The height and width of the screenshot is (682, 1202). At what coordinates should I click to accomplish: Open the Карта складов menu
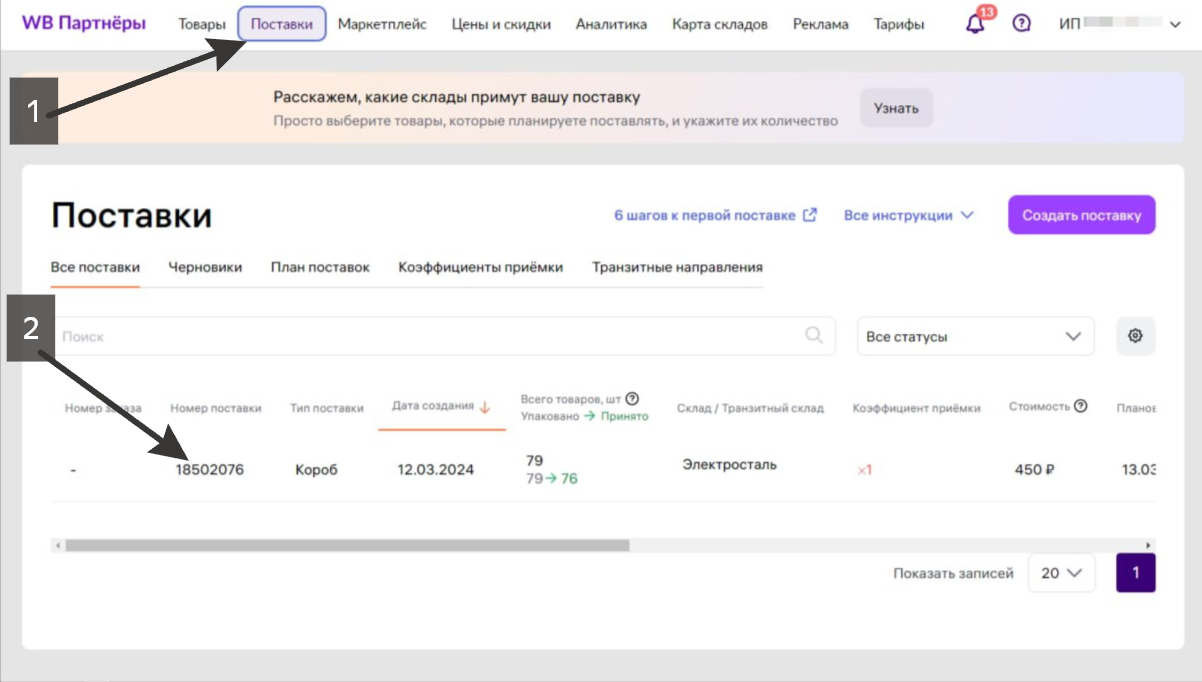pos(720,24)
